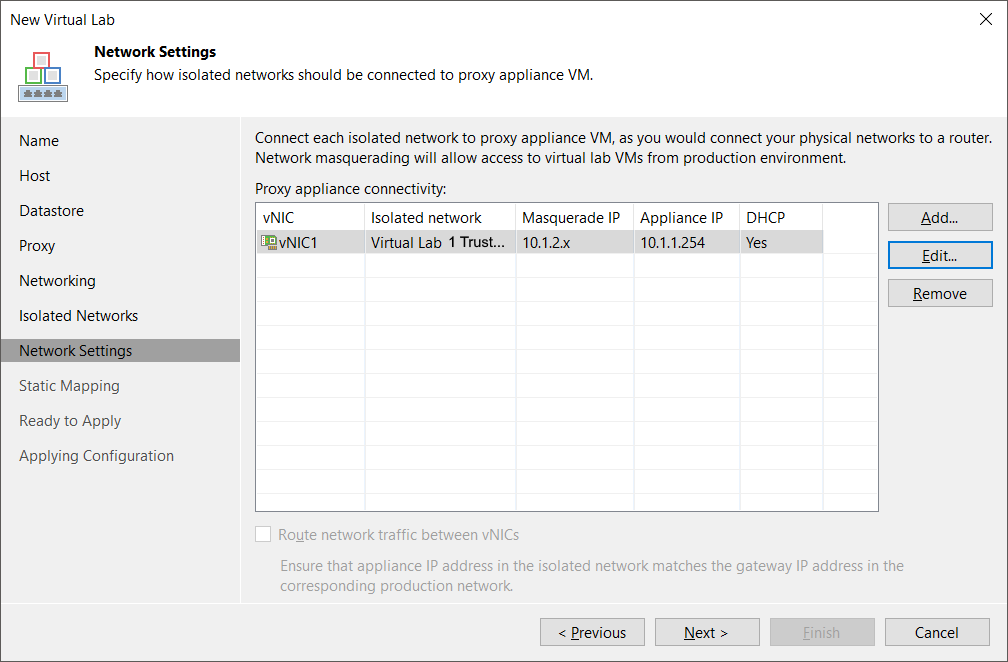Sort by the Masquerade IP column header

[575, 217]
